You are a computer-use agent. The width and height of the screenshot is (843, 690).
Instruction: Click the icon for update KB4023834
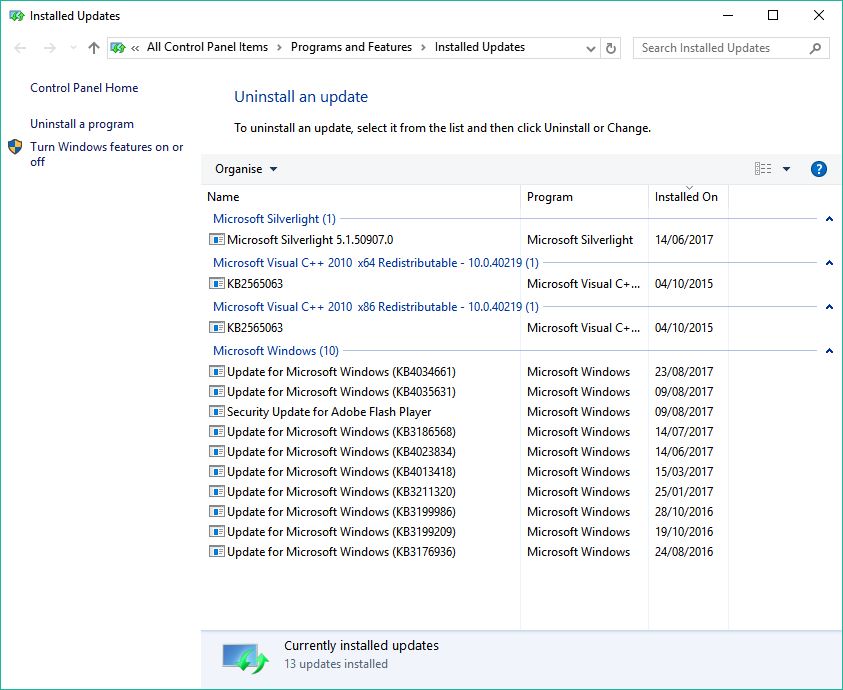tap(216, 452)
